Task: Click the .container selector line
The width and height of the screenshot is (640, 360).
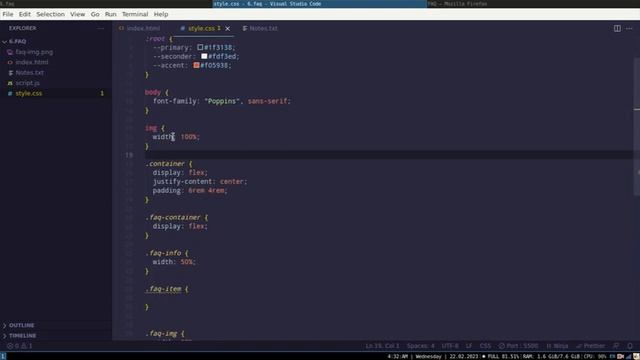Action: click(x=168, y=164)
